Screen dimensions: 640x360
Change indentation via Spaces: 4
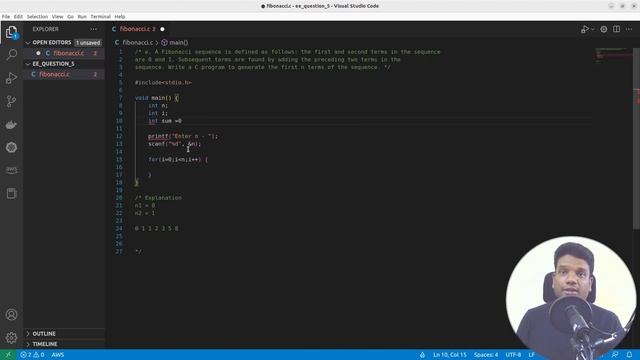[x=486, y=355]
